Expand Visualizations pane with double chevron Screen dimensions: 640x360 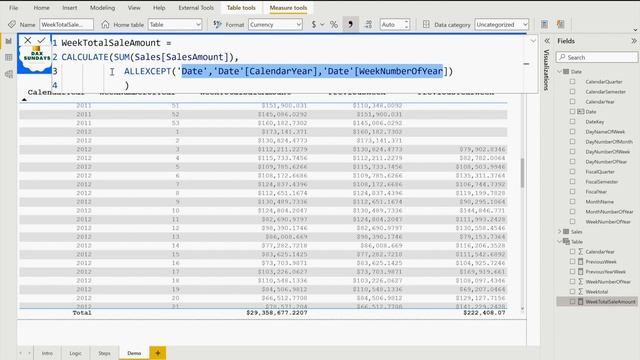tap(547, 41)
